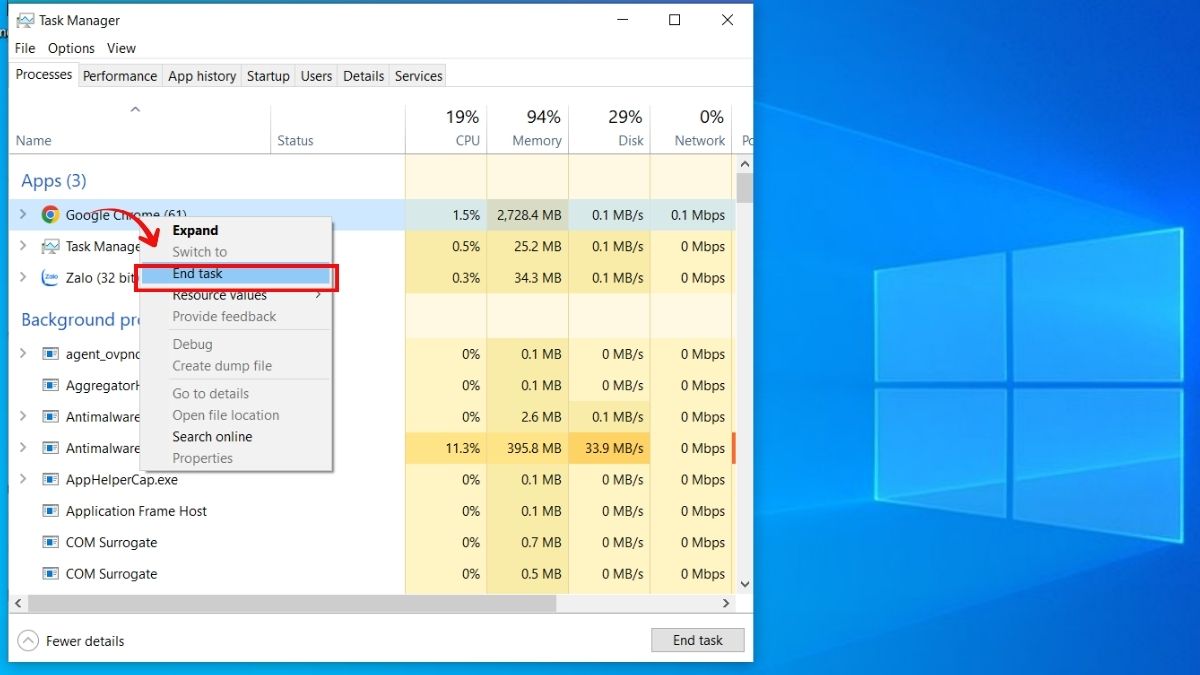
Task: Click the Fewer details arrow icon
Action: point(28,641)
